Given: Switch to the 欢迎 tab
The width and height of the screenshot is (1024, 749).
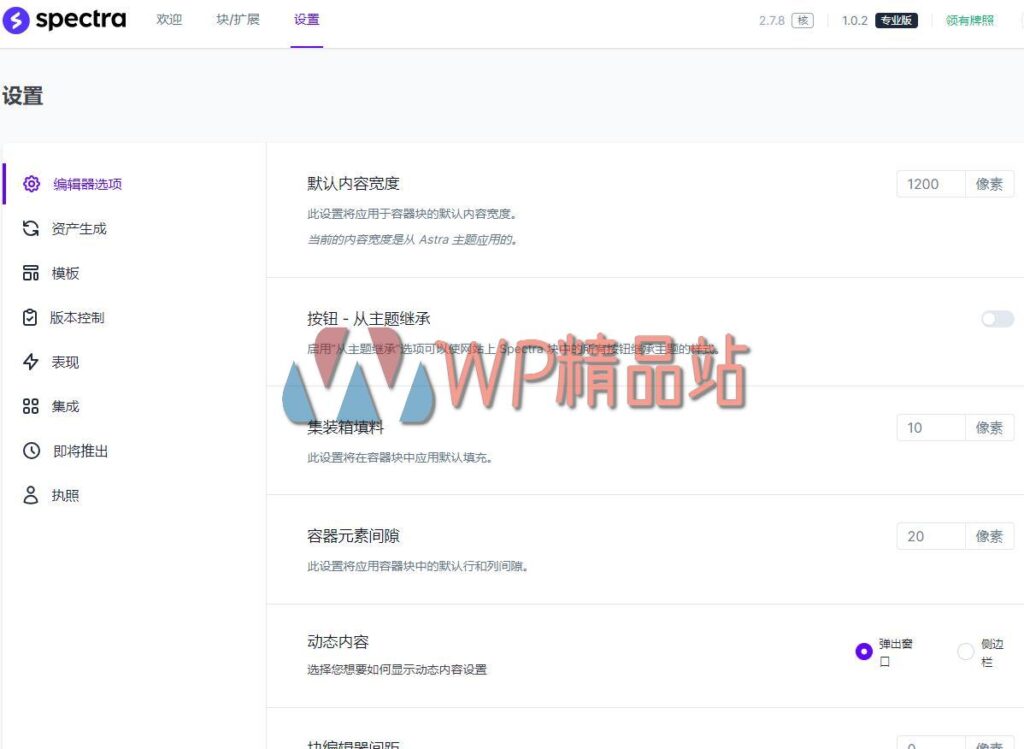Looking at the screenshot, I should [x=169, y=18].
